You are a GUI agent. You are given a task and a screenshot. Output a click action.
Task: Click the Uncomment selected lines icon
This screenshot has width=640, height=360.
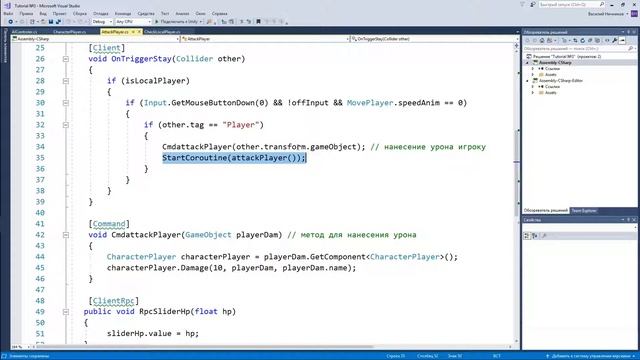[x=248, y=21]
